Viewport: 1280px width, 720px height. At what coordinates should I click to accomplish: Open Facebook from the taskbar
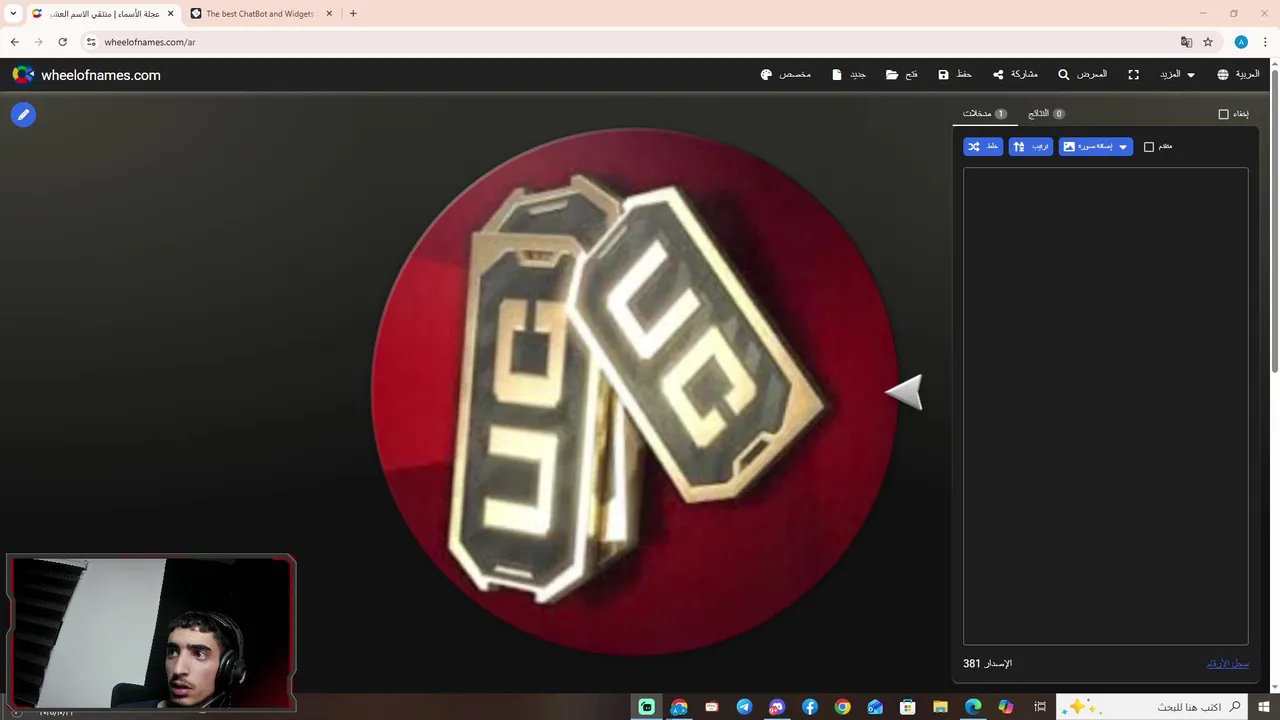809,707
